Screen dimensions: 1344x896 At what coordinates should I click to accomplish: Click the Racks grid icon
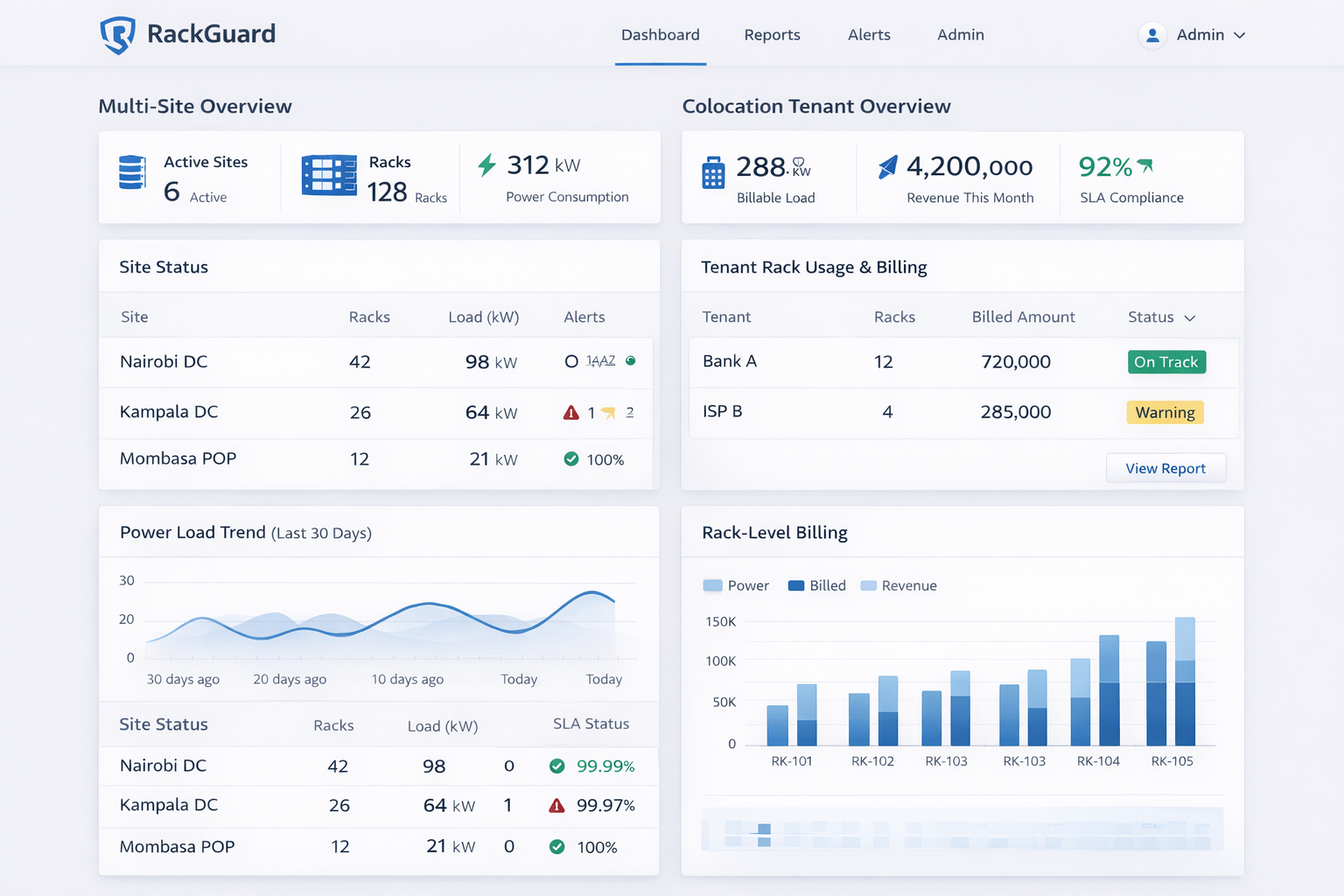click(x=329, y=175)
